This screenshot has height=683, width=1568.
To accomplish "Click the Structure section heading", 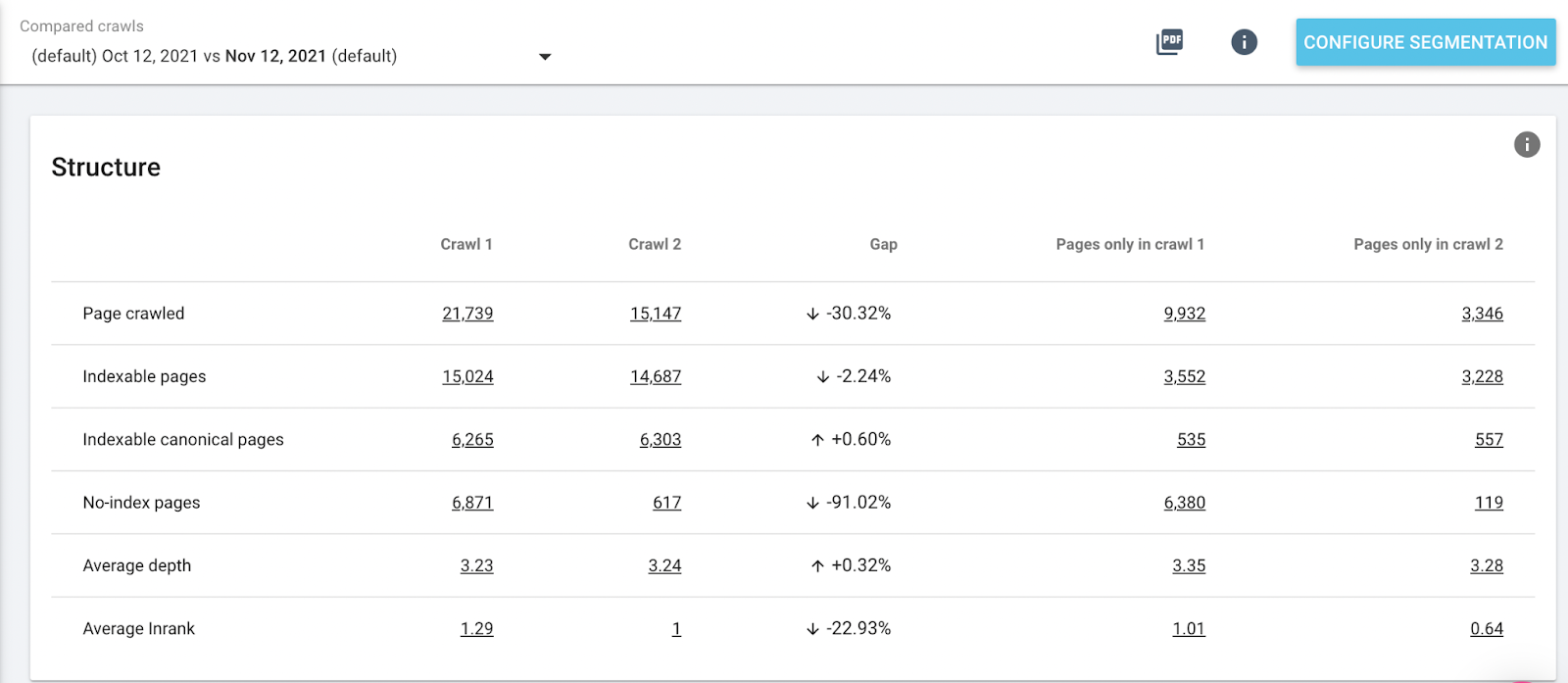I will (106, 168).
